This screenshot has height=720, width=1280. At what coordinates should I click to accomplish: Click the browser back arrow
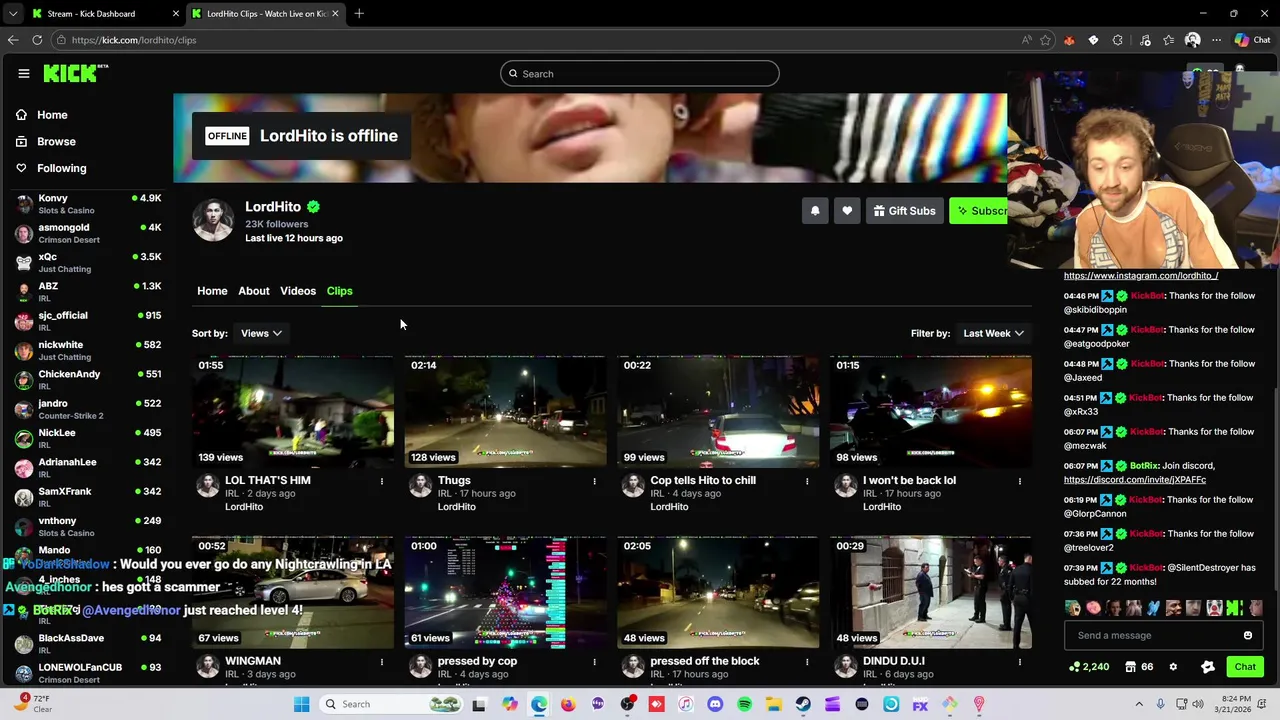[13, 40]
